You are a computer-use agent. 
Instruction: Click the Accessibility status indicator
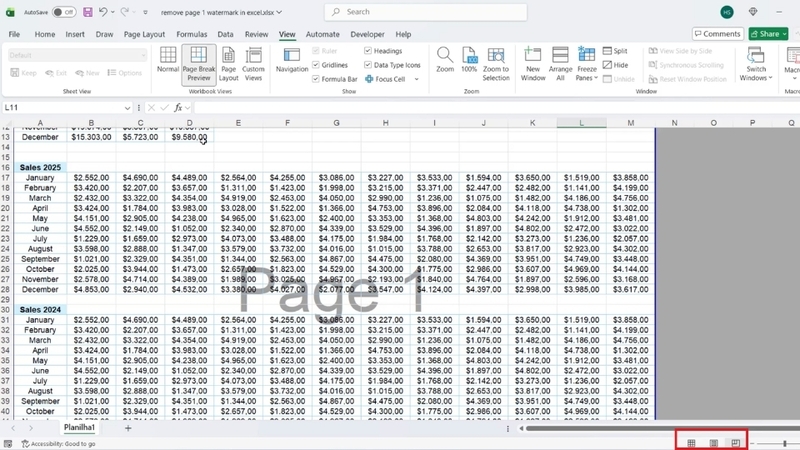coord(59,444)
